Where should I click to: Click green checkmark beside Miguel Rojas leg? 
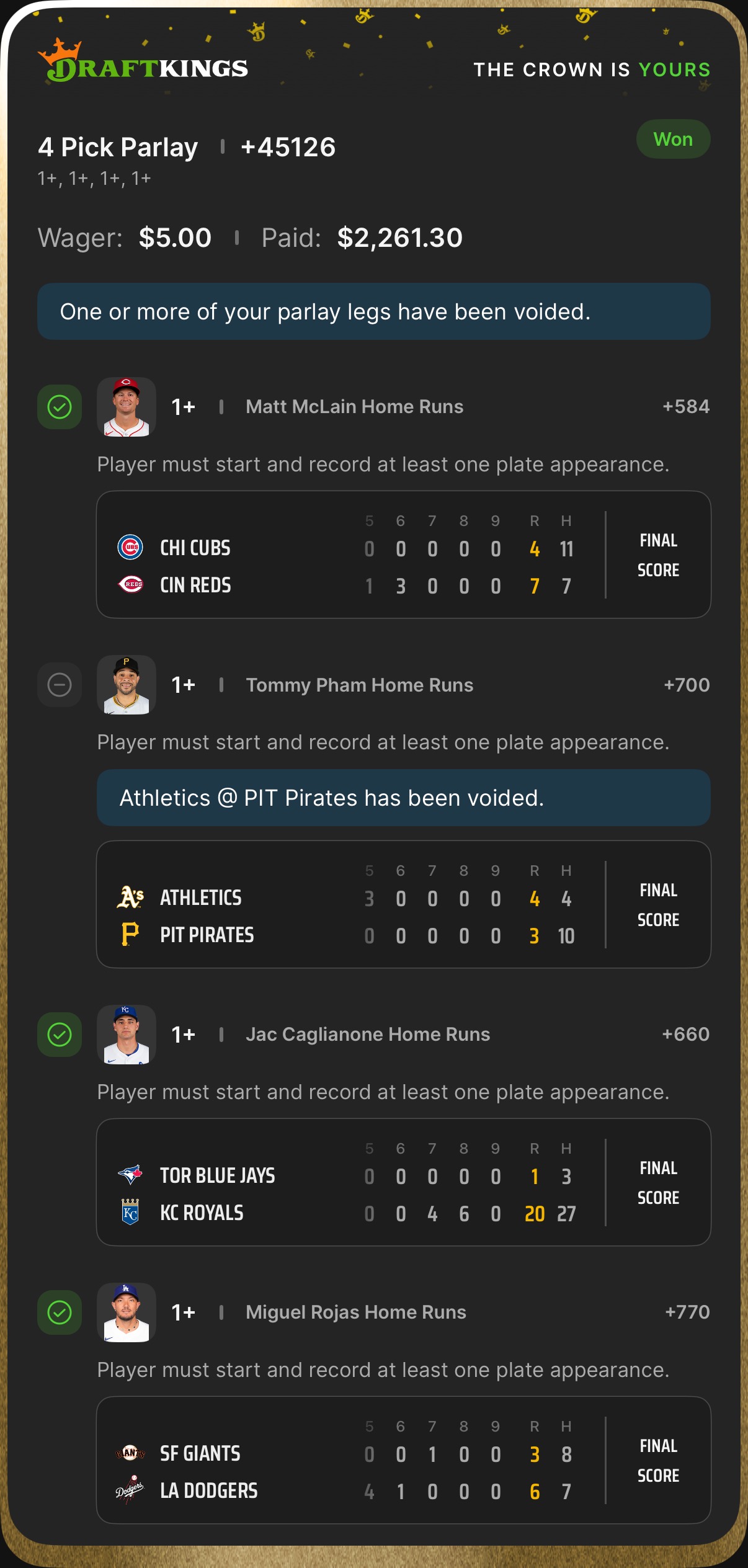60,1312
